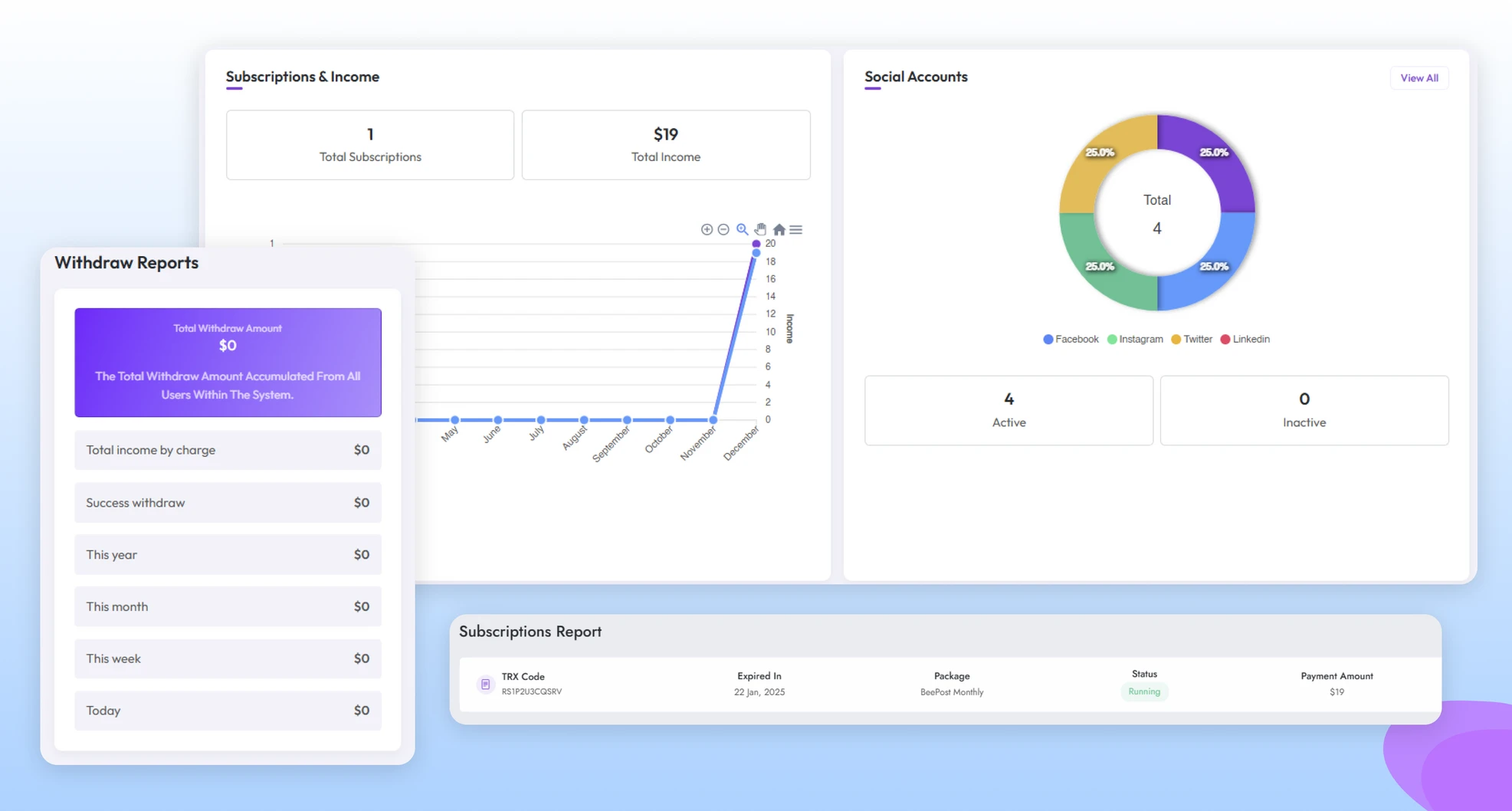Open View All social accounts
This screenshot has width=1512, height=811.
point(1419,78)
